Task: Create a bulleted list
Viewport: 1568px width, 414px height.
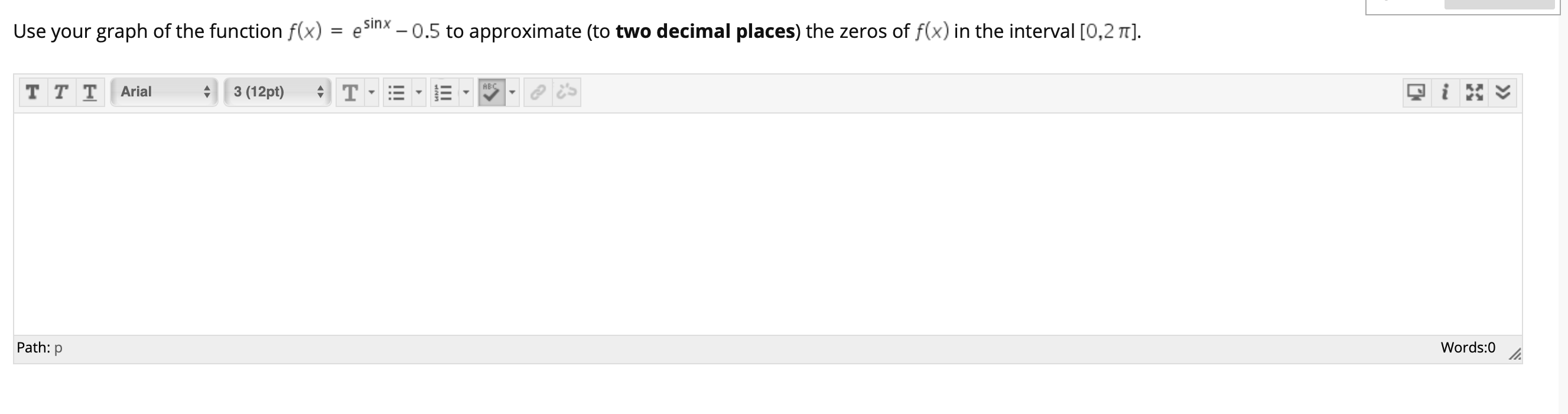Action: (x=398, y=93)
